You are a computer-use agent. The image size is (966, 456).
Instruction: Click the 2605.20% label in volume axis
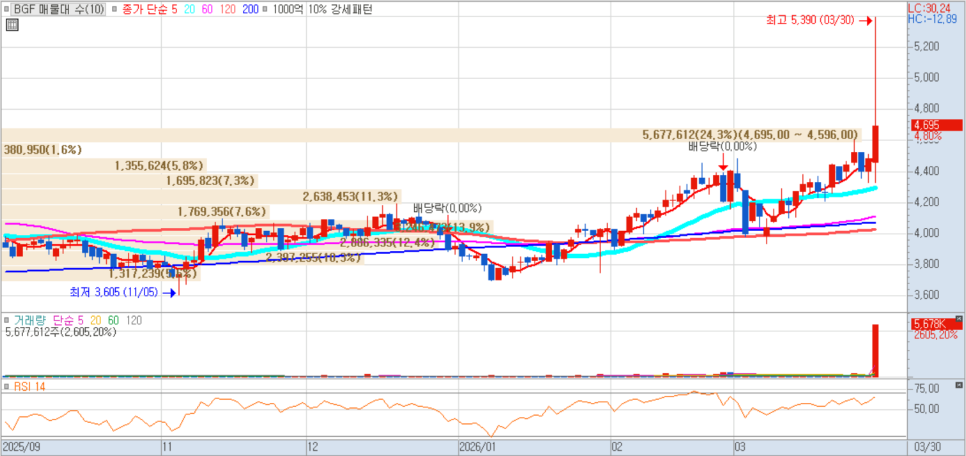point(934,335)
